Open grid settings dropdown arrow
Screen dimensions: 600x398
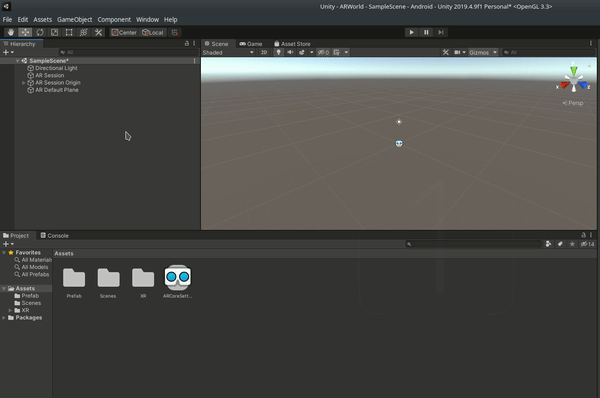coord(346,52)
